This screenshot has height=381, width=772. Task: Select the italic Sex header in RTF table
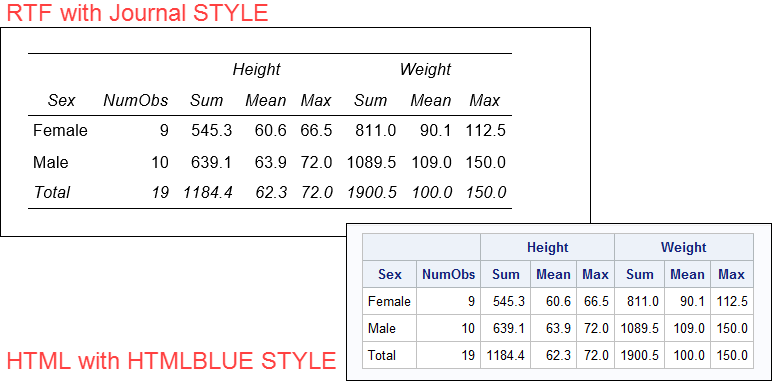pyautogui.click(x=62, y=100)
